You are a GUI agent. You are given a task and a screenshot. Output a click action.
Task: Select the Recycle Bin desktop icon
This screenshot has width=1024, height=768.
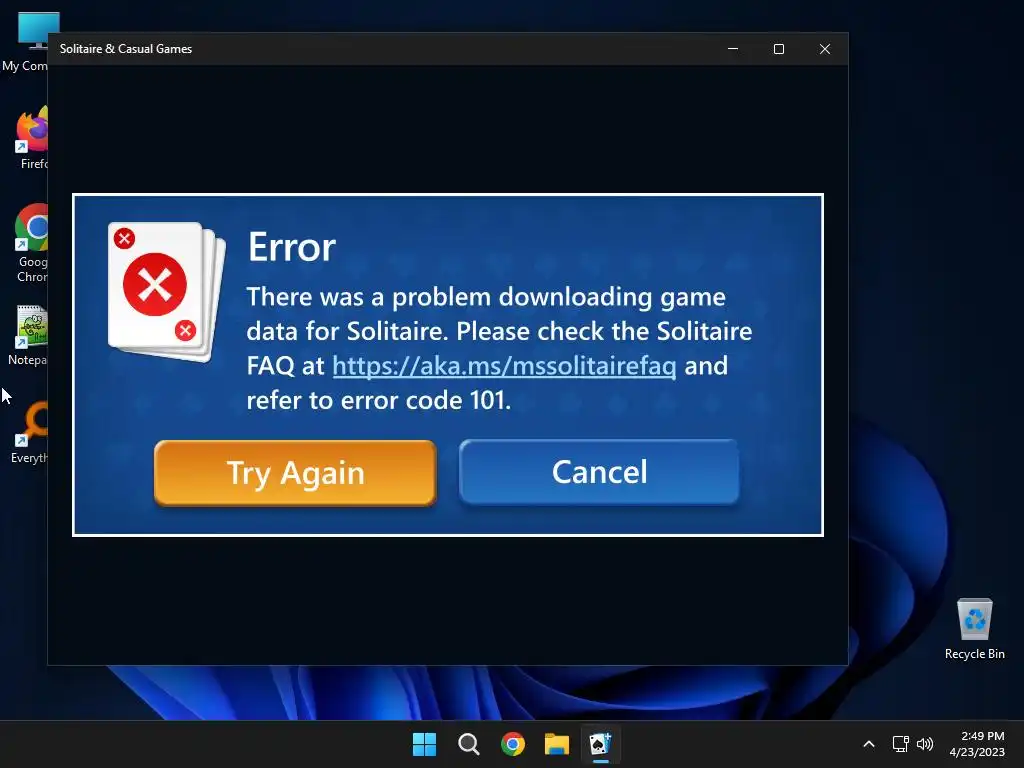tap(974, 629)
